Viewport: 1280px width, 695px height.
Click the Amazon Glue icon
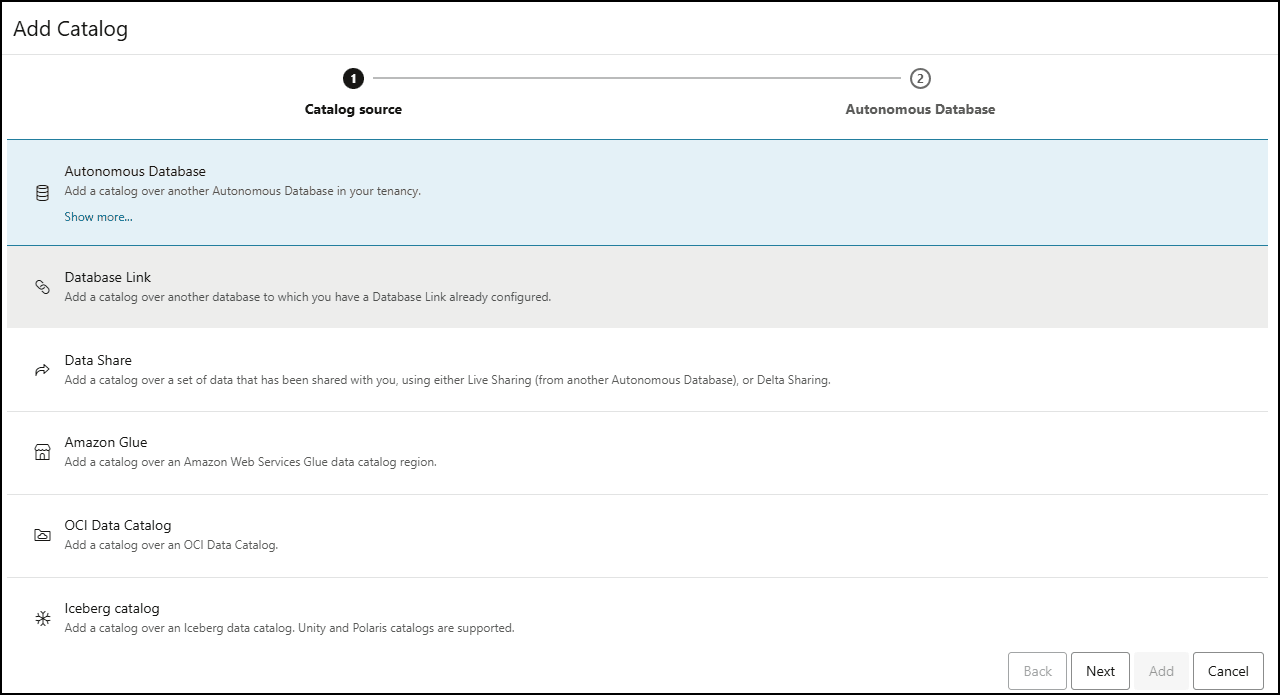[41, 451]
